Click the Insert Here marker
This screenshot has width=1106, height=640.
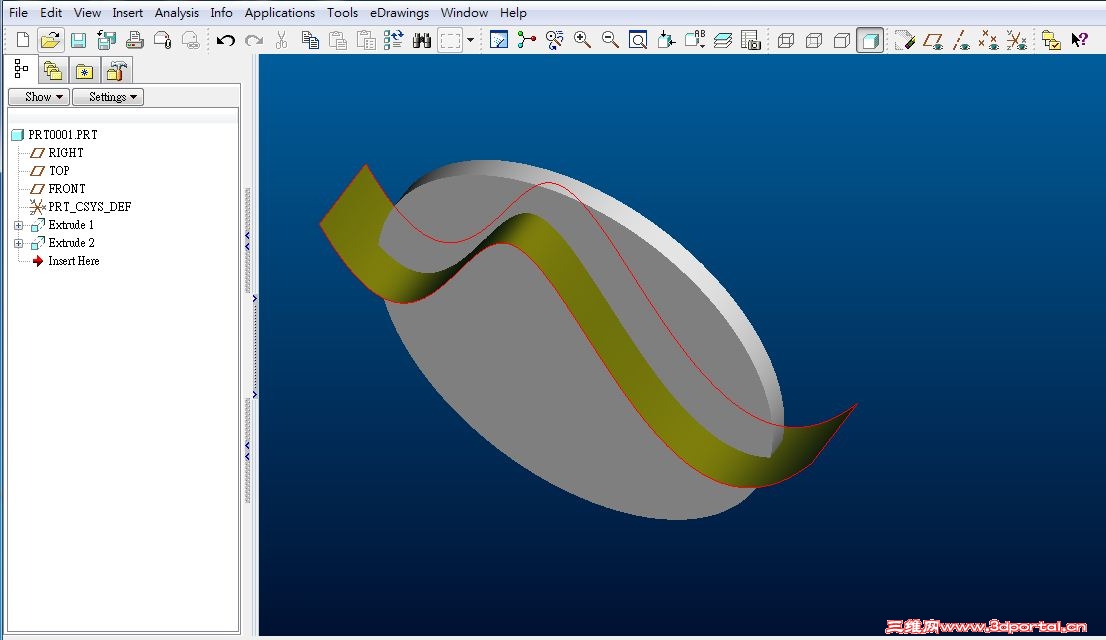pos(73,261)
